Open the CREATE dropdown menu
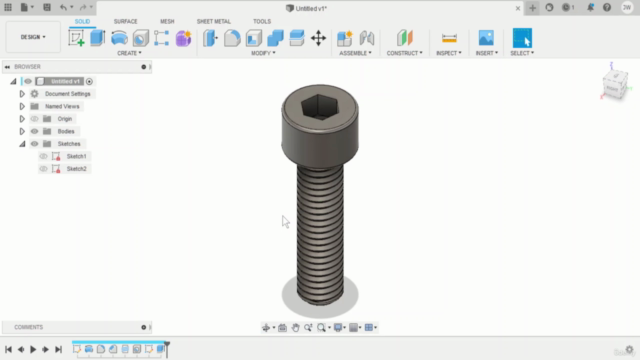640x360 pixels. pos(129,53)
